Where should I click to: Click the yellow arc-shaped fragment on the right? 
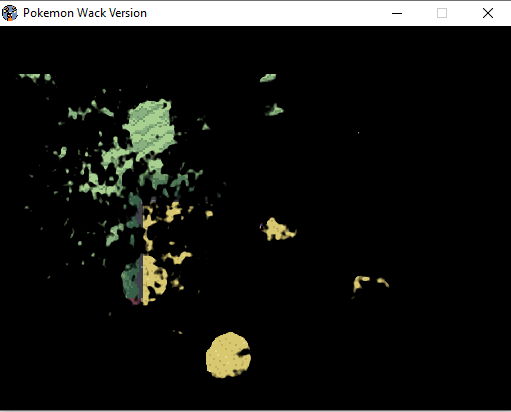[370, 284]
